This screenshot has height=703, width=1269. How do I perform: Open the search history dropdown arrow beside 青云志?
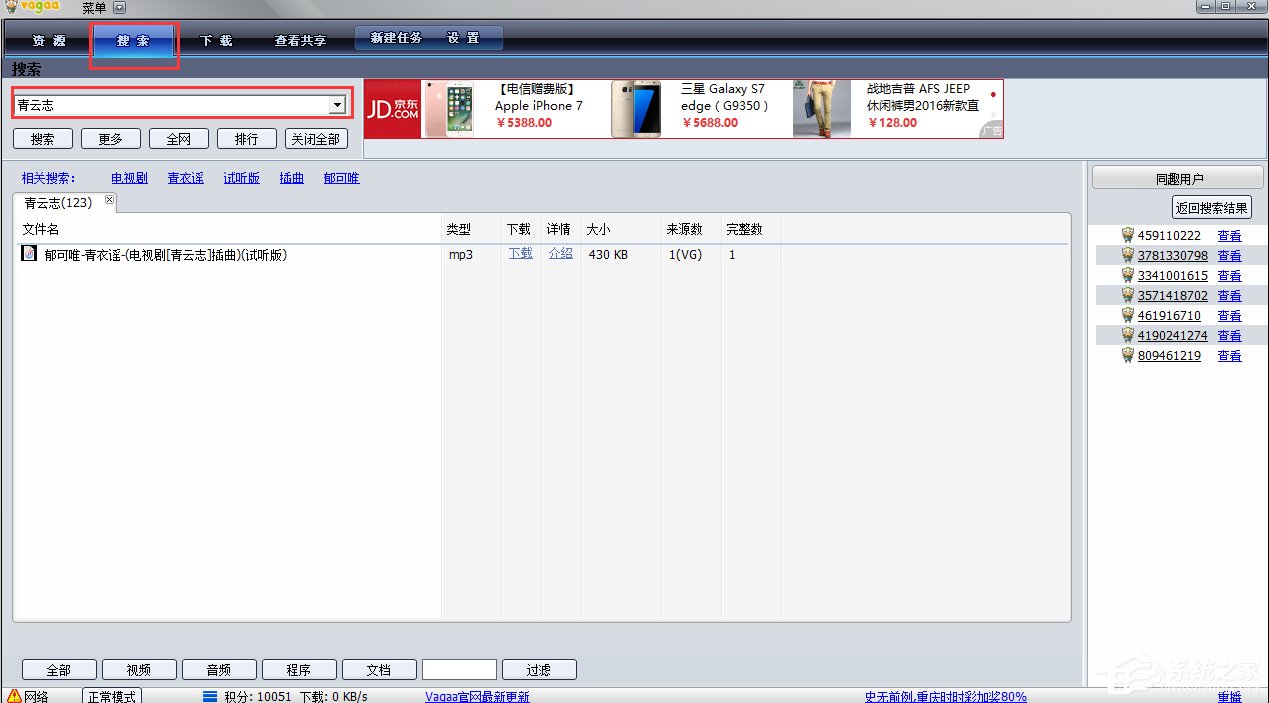coord(338,103)
